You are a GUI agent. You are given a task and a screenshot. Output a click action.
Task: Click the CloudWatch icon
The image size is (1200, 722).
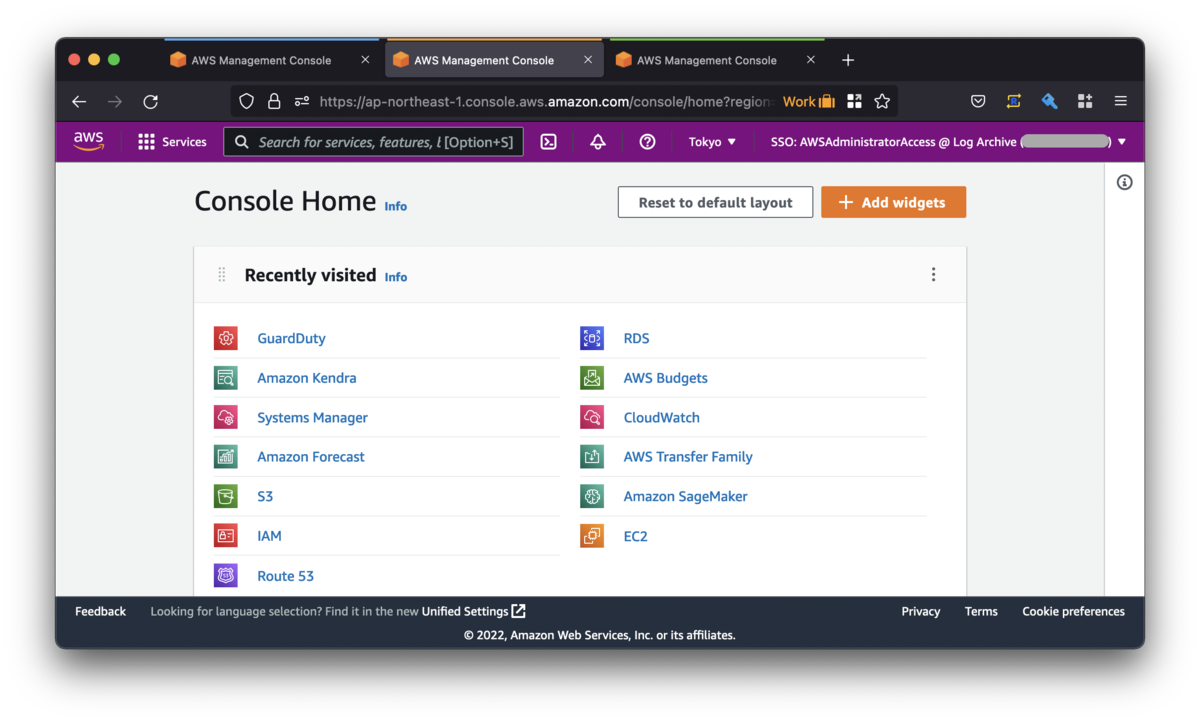click(x=592, y=417)
